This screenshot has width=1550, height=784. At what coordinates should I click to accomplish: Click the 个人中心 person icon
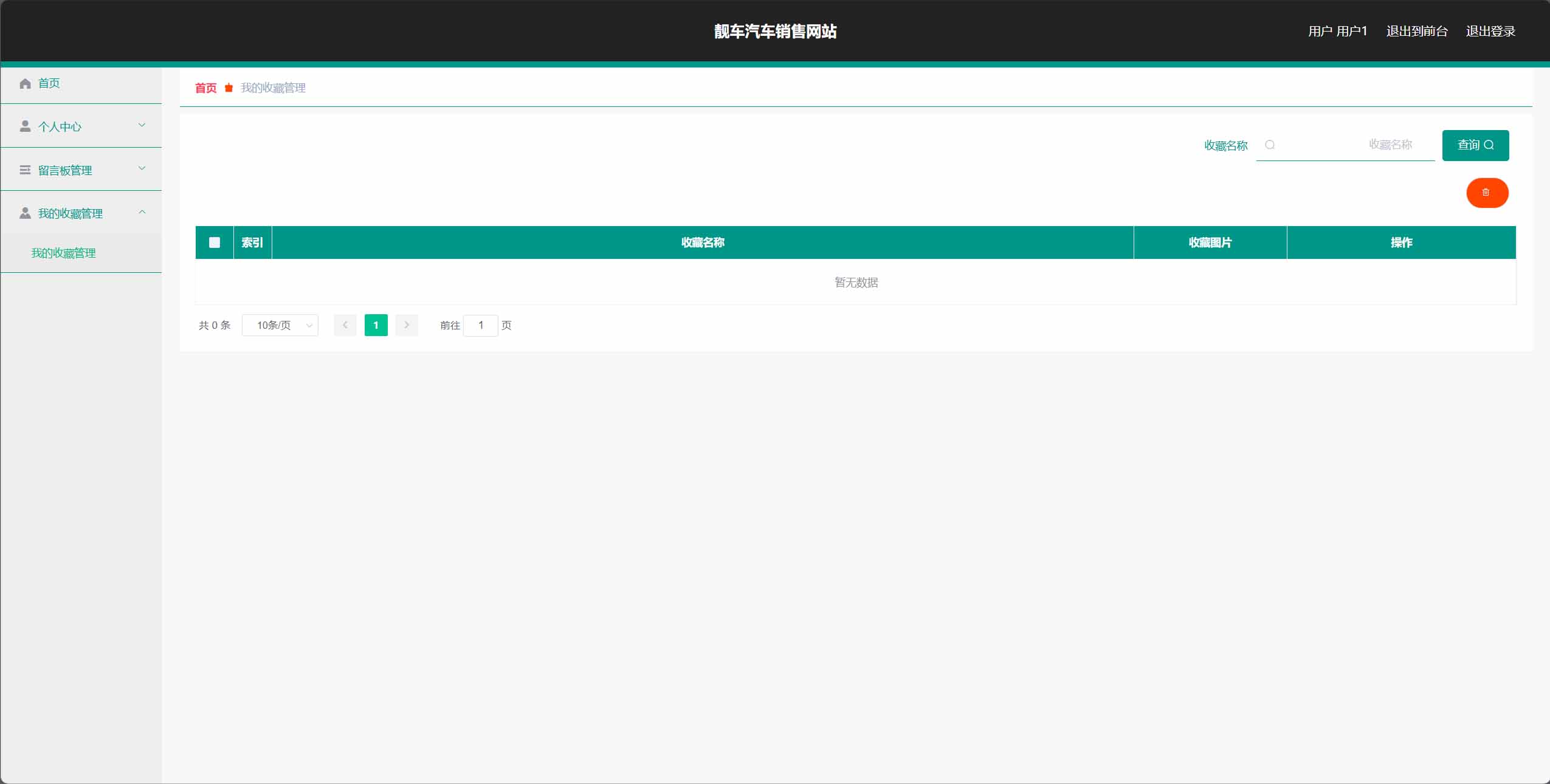tap(25, 126)
